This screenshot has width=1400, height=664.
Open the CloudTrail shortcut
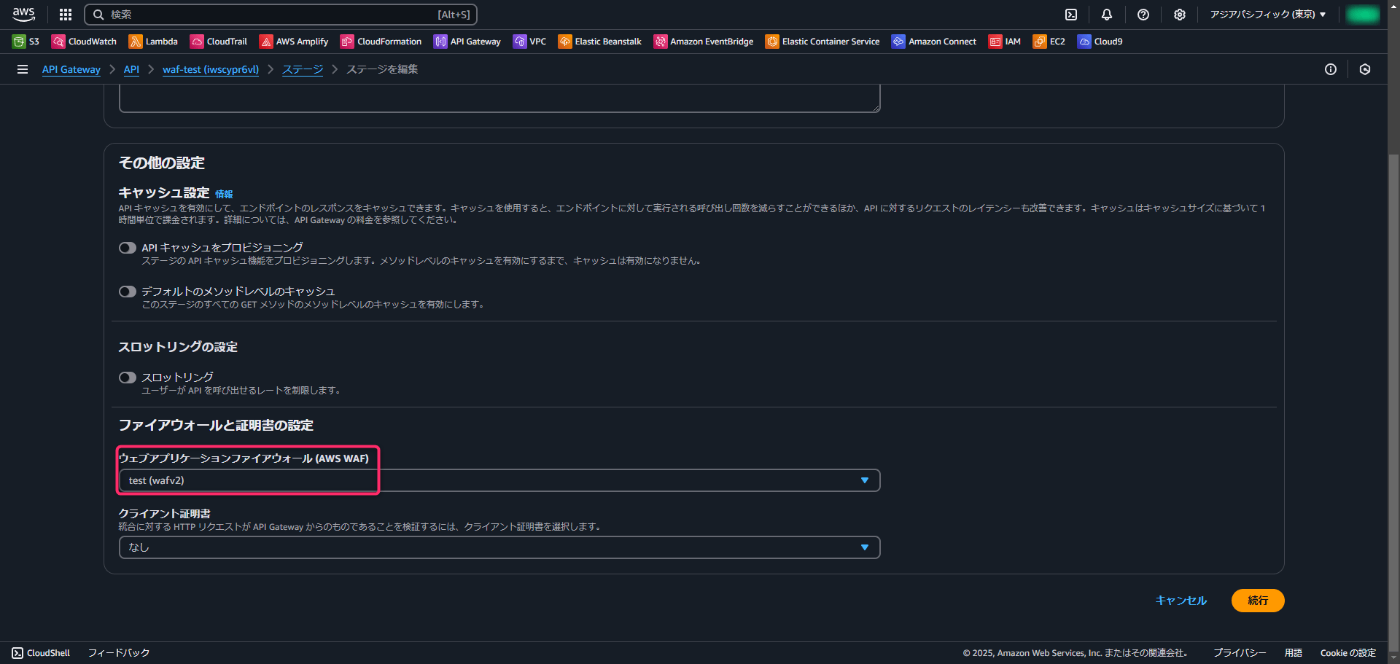(x=219, y=41)
